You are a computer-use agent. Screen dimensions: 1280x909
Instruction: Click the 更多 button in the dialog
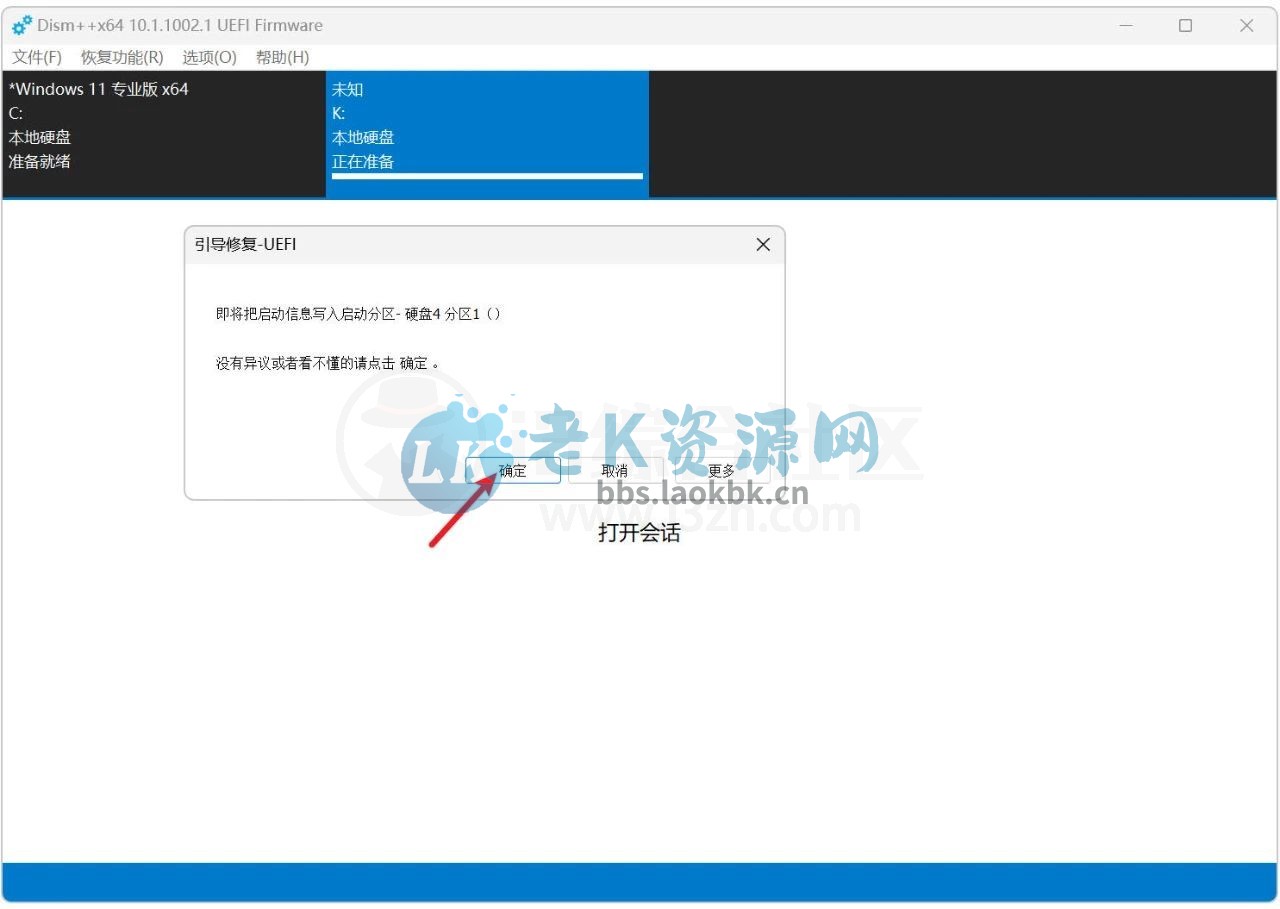point(721,471)
